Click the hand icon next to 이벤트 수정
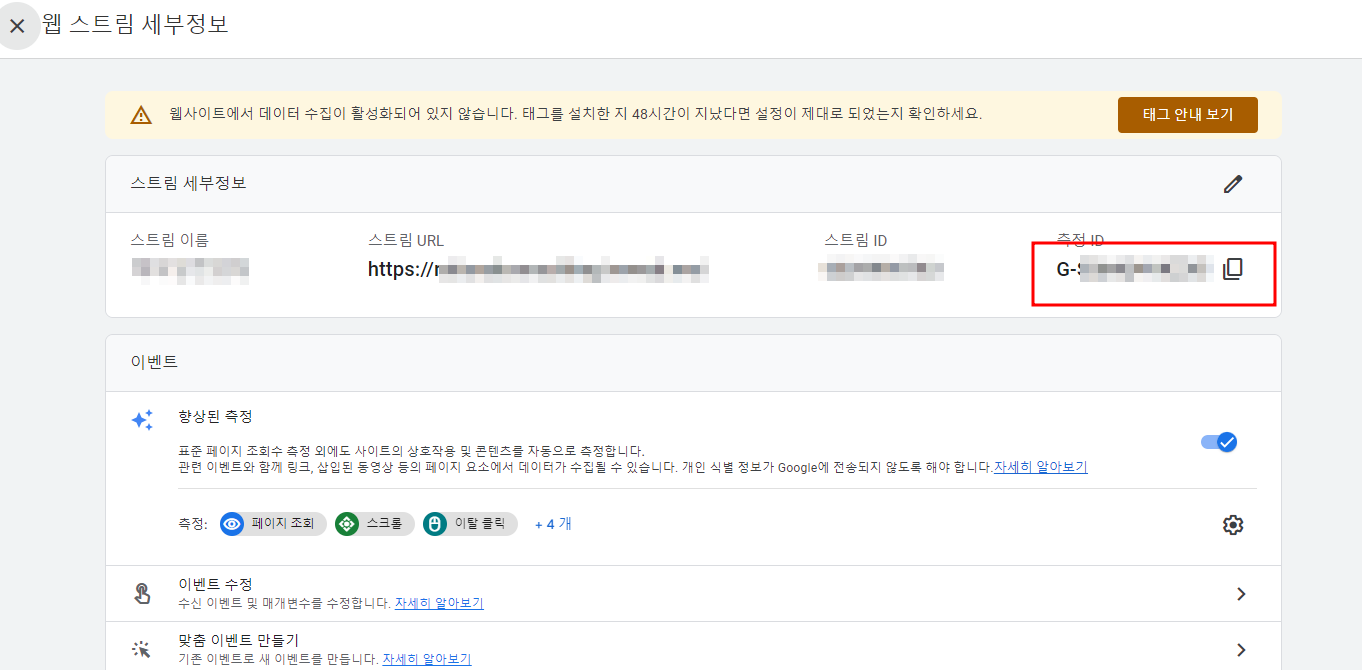Viewport: 1362px width, 670px height. 141,593
